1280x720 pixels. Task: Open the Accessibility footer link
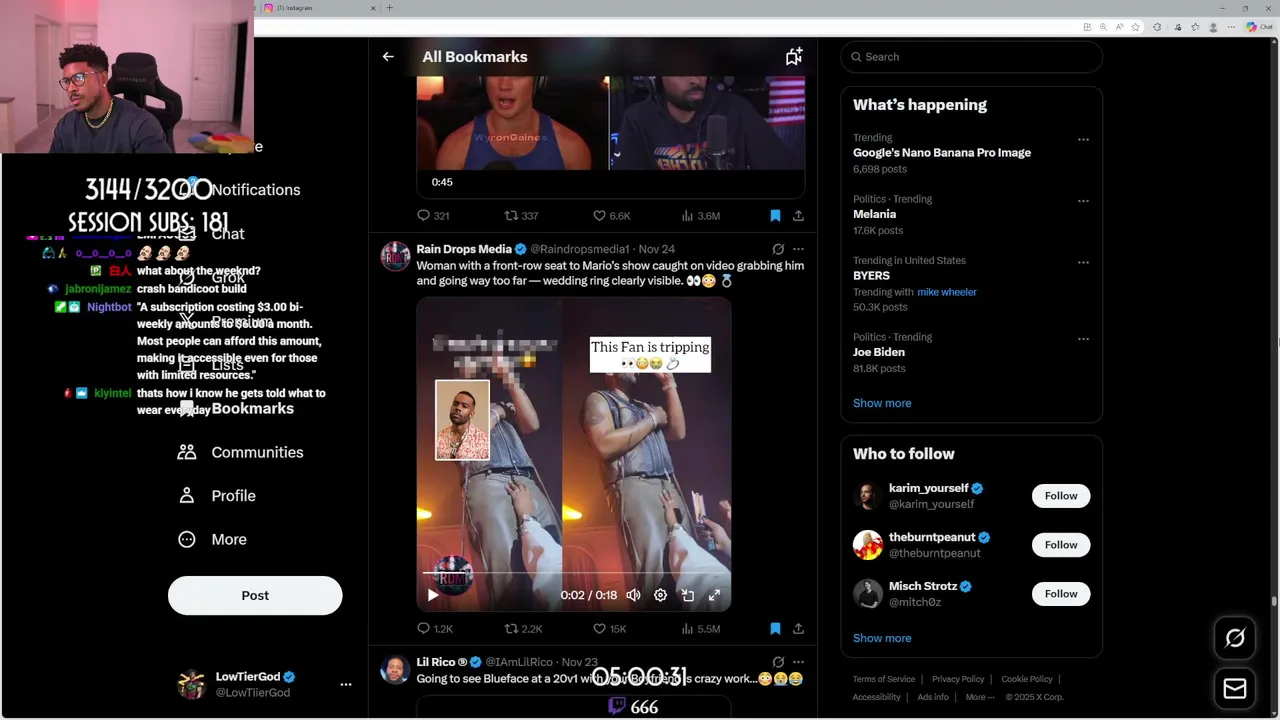pos(877,697)
